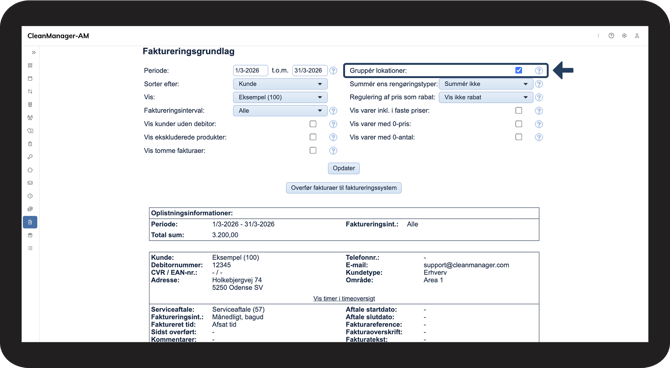
Task: Click help icon for Vis tomme fakturaer
Action: [x=333, y=150]
